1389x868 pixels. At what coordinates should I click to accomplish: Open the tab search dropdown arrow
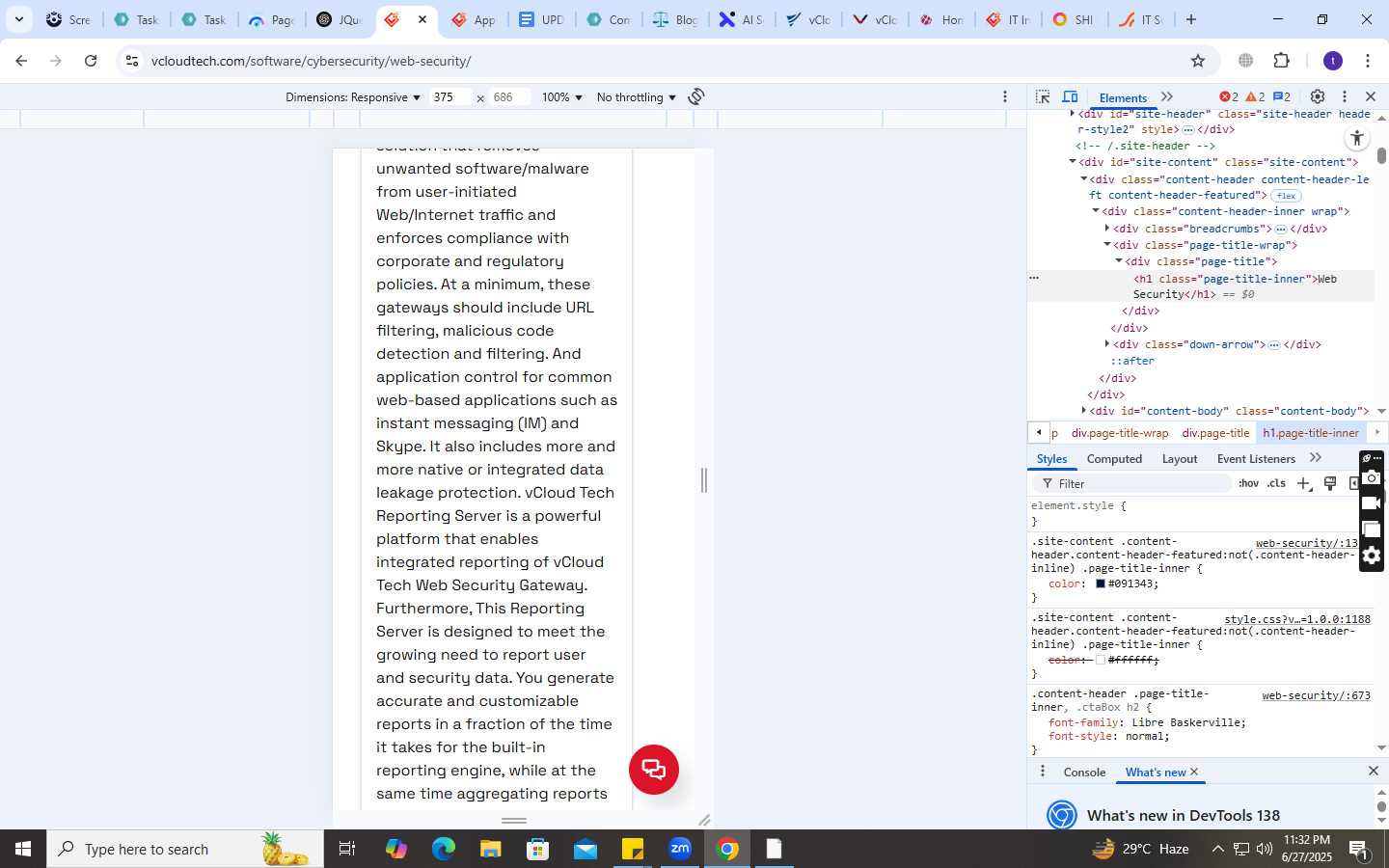pyautogui.click(x=19, y=19)
